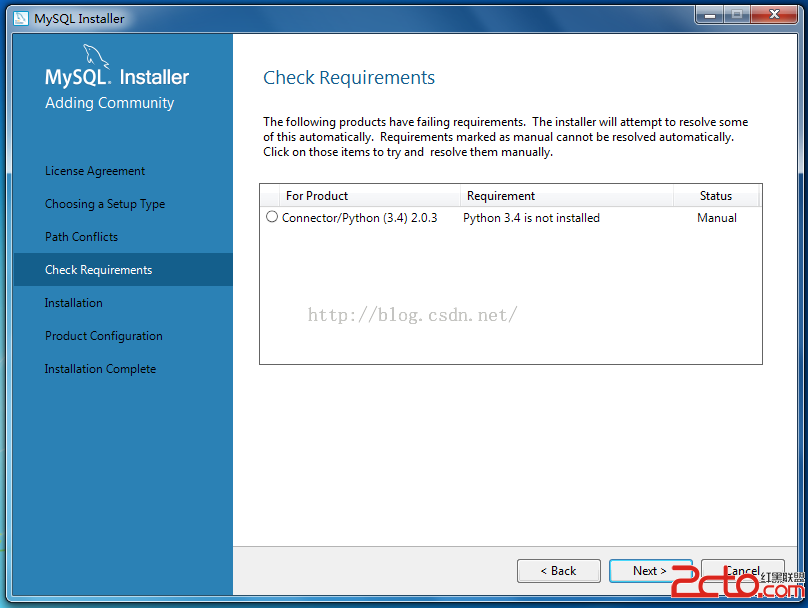Sort by For Product column header
Image resolution: width=808 pixels, height=608 pixels.
[369, 196]
